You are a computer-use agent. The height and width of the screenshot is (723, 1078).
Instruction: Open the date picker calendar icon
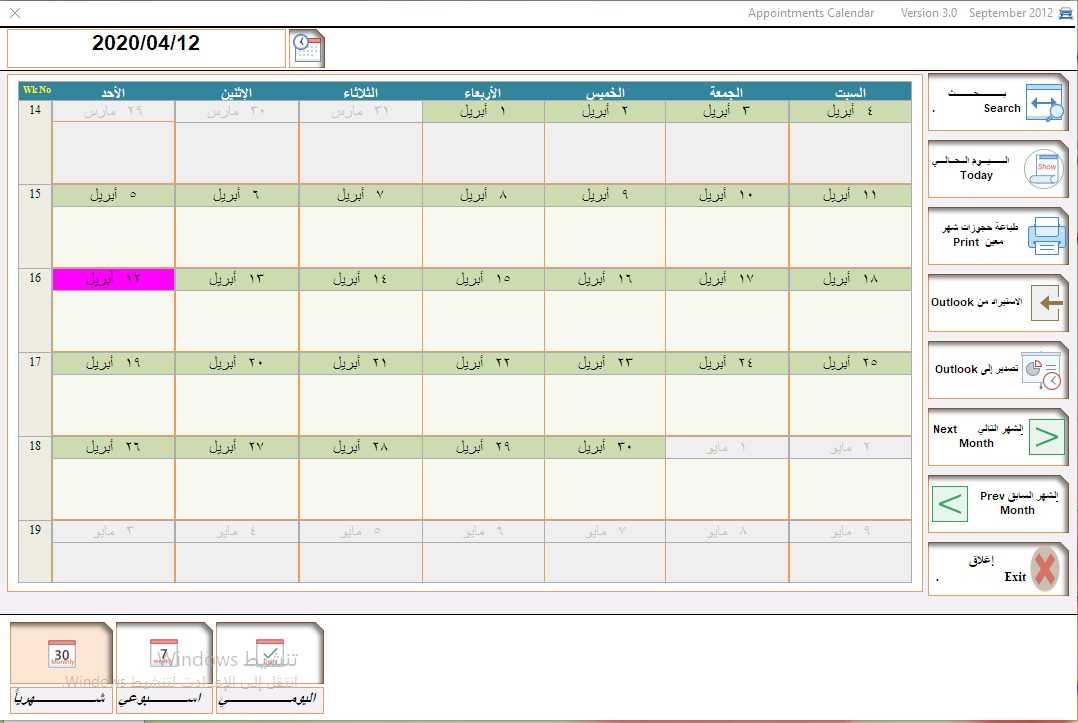coord(307,49)
